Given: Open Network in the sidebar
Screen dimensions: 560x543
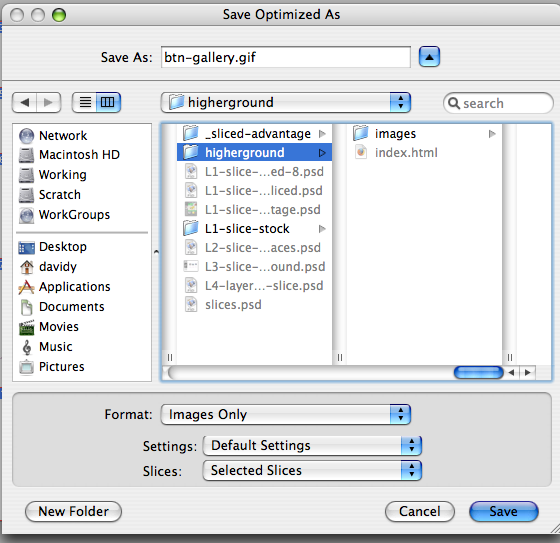Looking at the screenshot, I should click(53, 136).
